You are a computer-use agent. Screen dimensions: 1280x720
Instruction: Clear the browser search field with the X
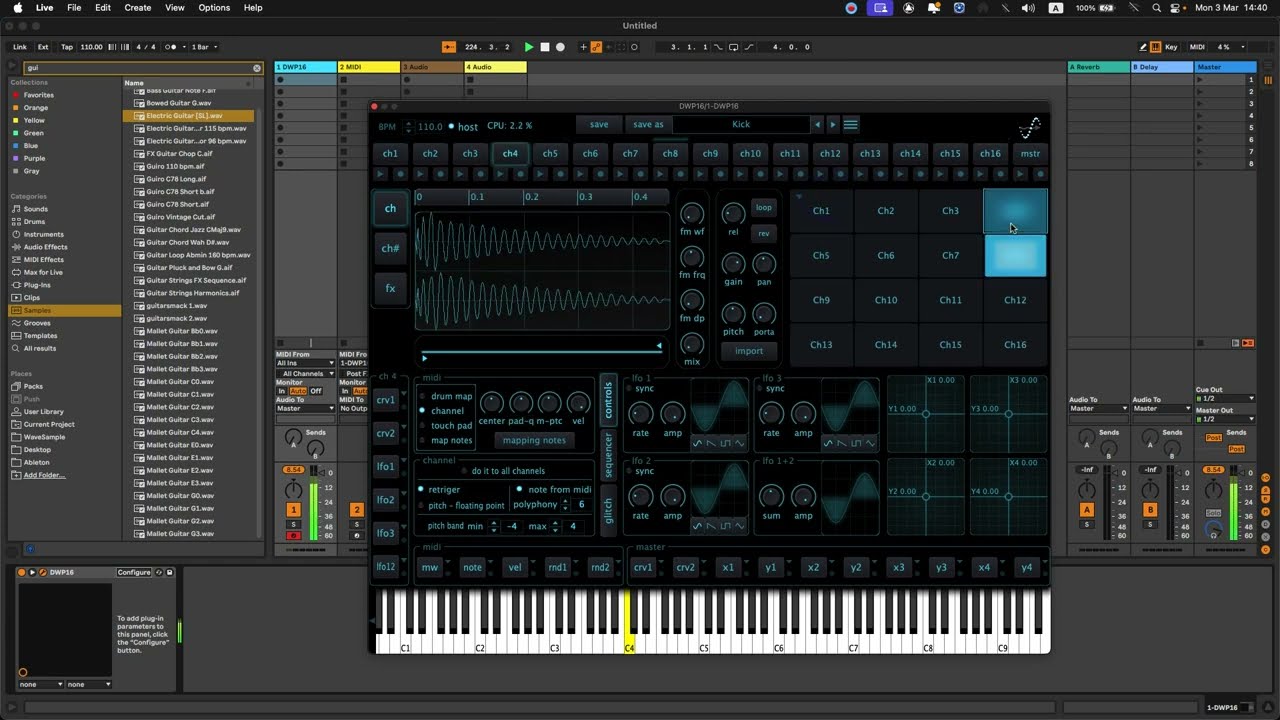(257, 68)
